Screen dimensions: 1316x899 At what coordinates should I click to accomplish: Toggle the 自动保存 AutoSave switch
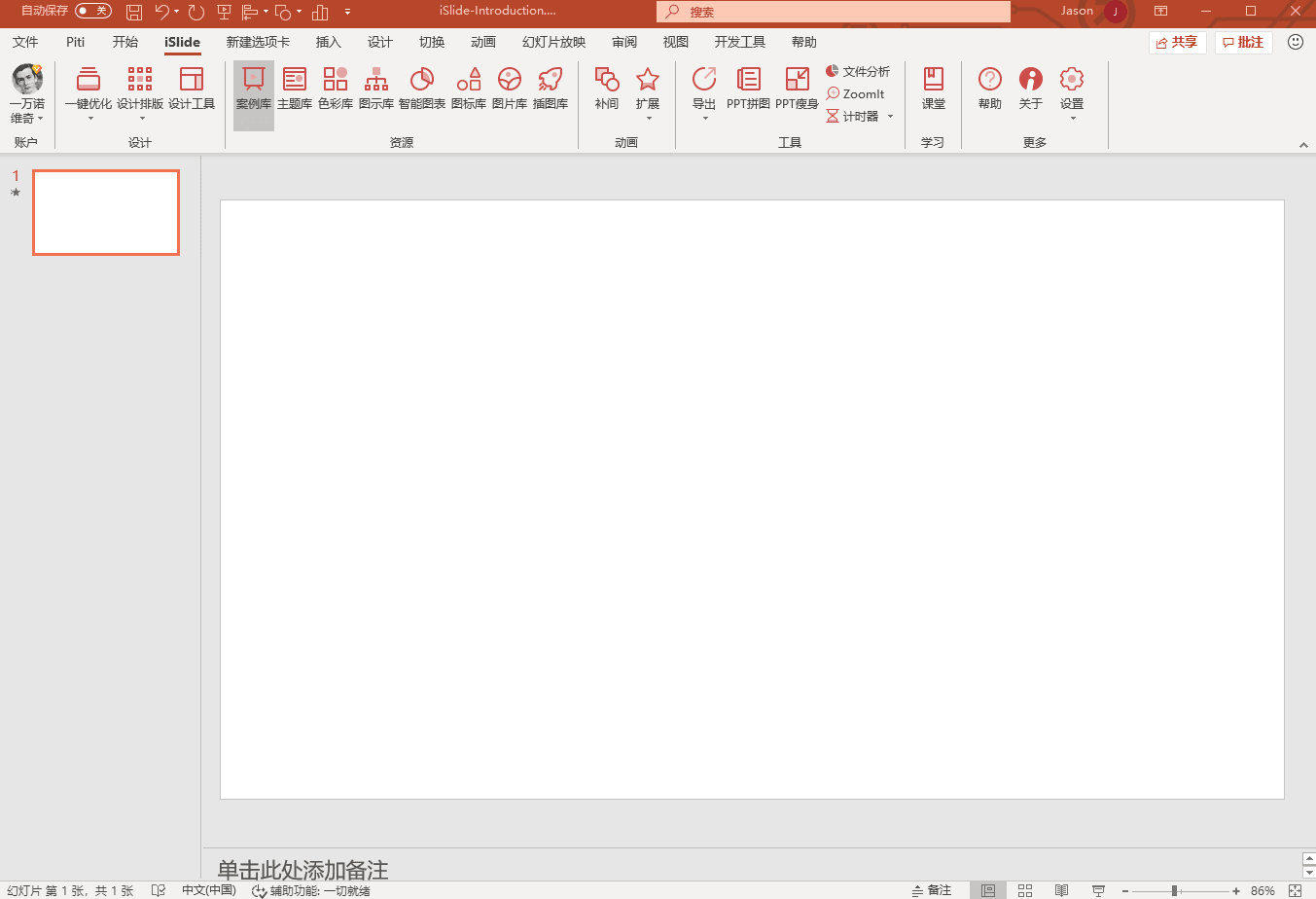coord(93,11)
